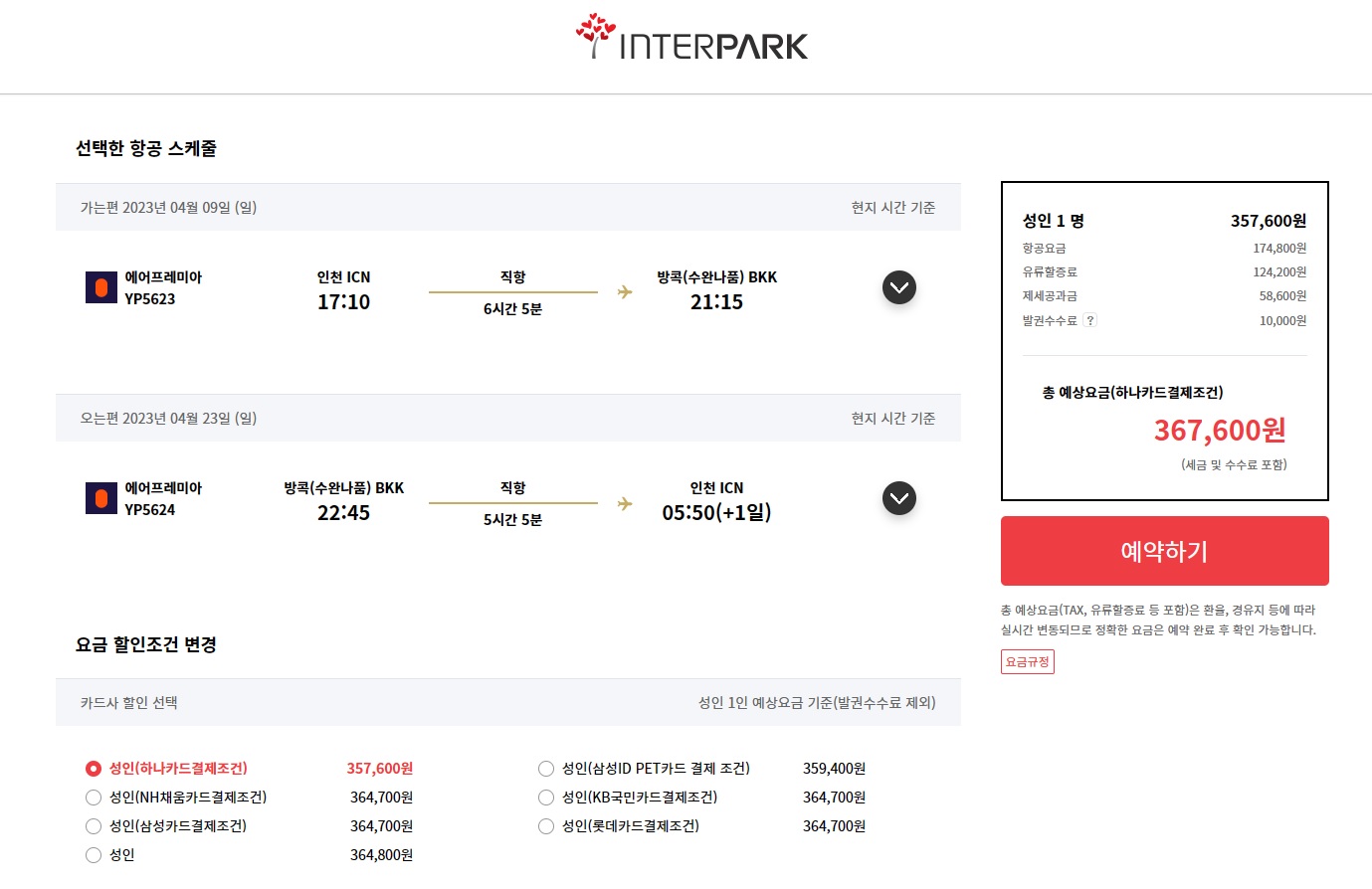The height and width of the screenshot is (889, 1372).
Task: Click the 제세공과금 58,600원 amount
Action: coord(1283,296)
